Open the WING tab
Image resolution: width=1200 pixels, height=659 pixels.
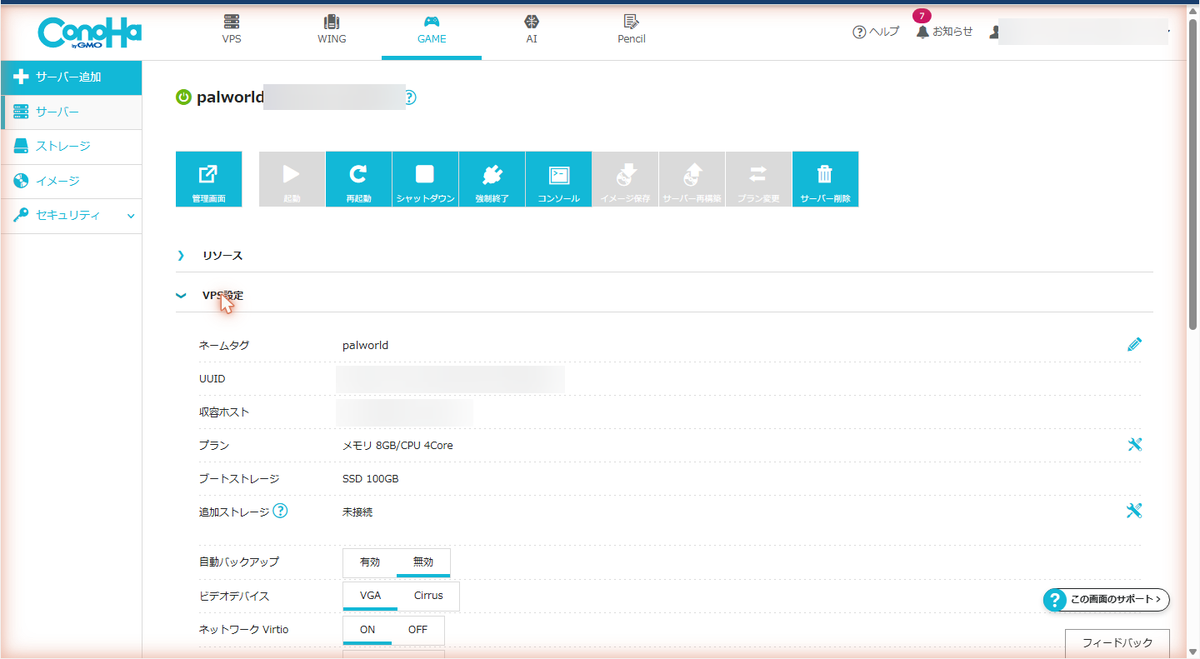pyautogui.click(x=332, y=30)
